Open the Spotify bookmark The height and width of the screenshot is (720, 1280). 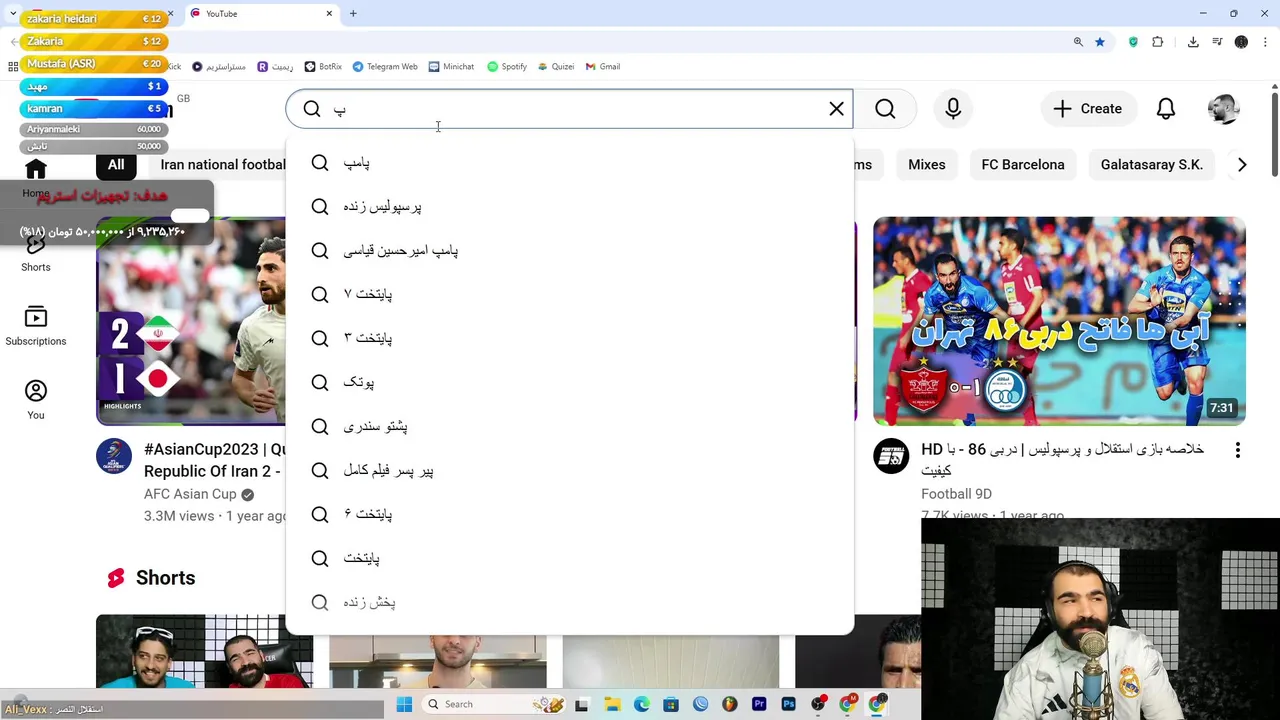click(x=507, y=67)
